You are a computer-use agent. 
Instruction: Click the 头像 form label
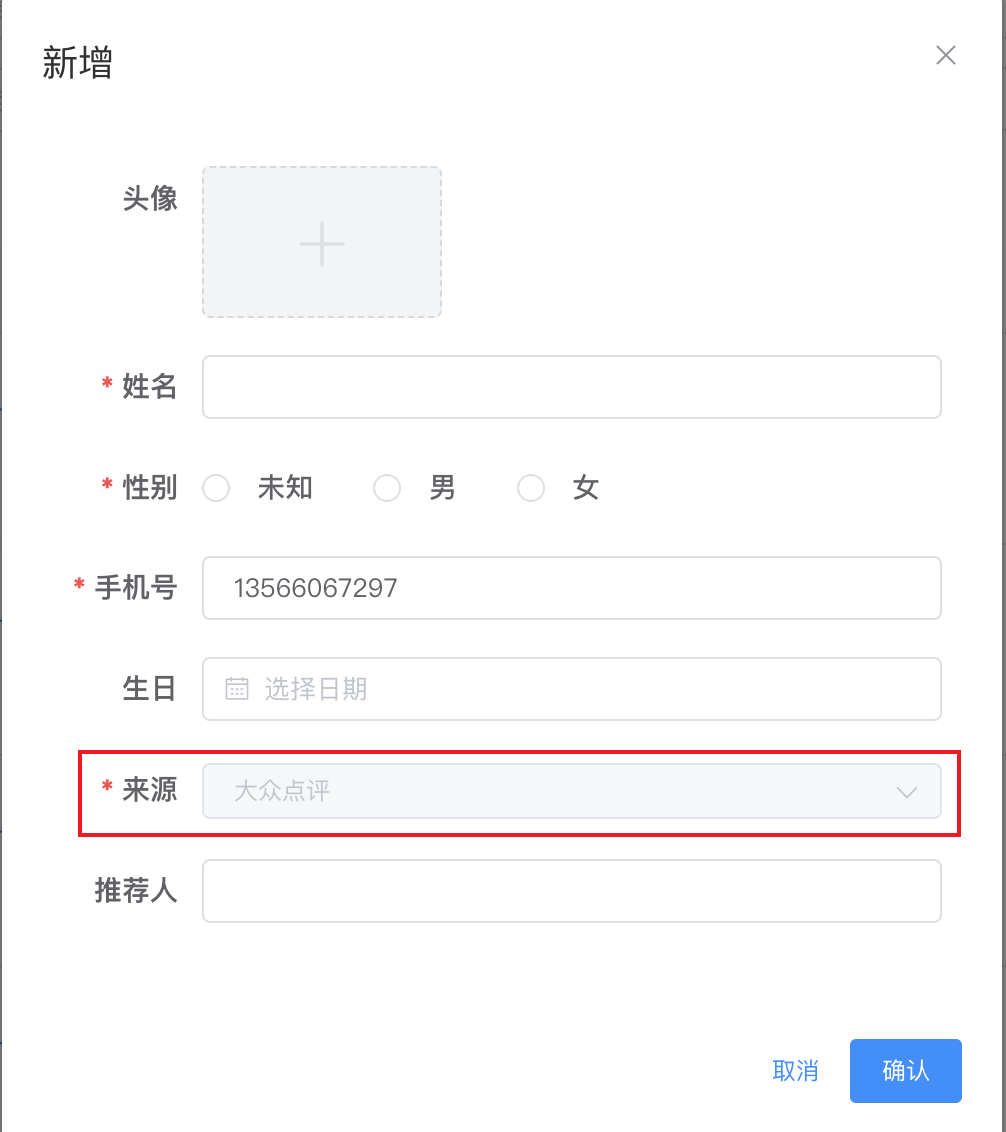click(x=150, y=199)
